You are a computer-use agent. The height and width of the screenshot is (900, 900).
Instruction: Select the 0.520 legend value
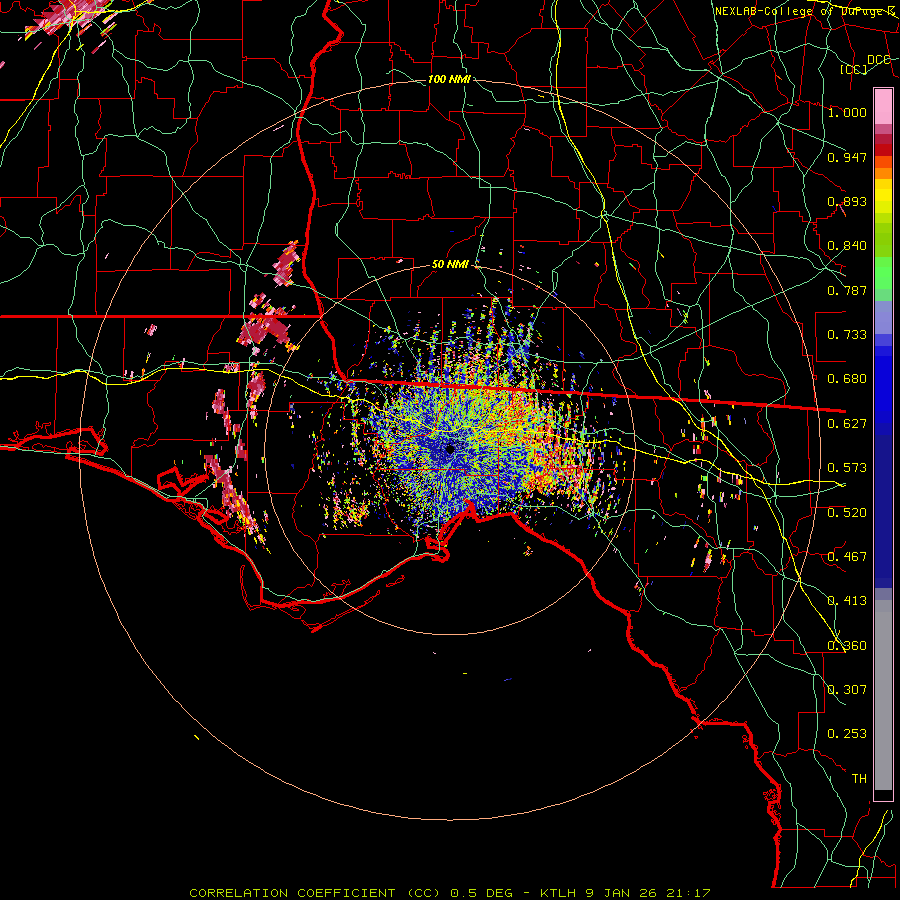(x=847, y=513)
